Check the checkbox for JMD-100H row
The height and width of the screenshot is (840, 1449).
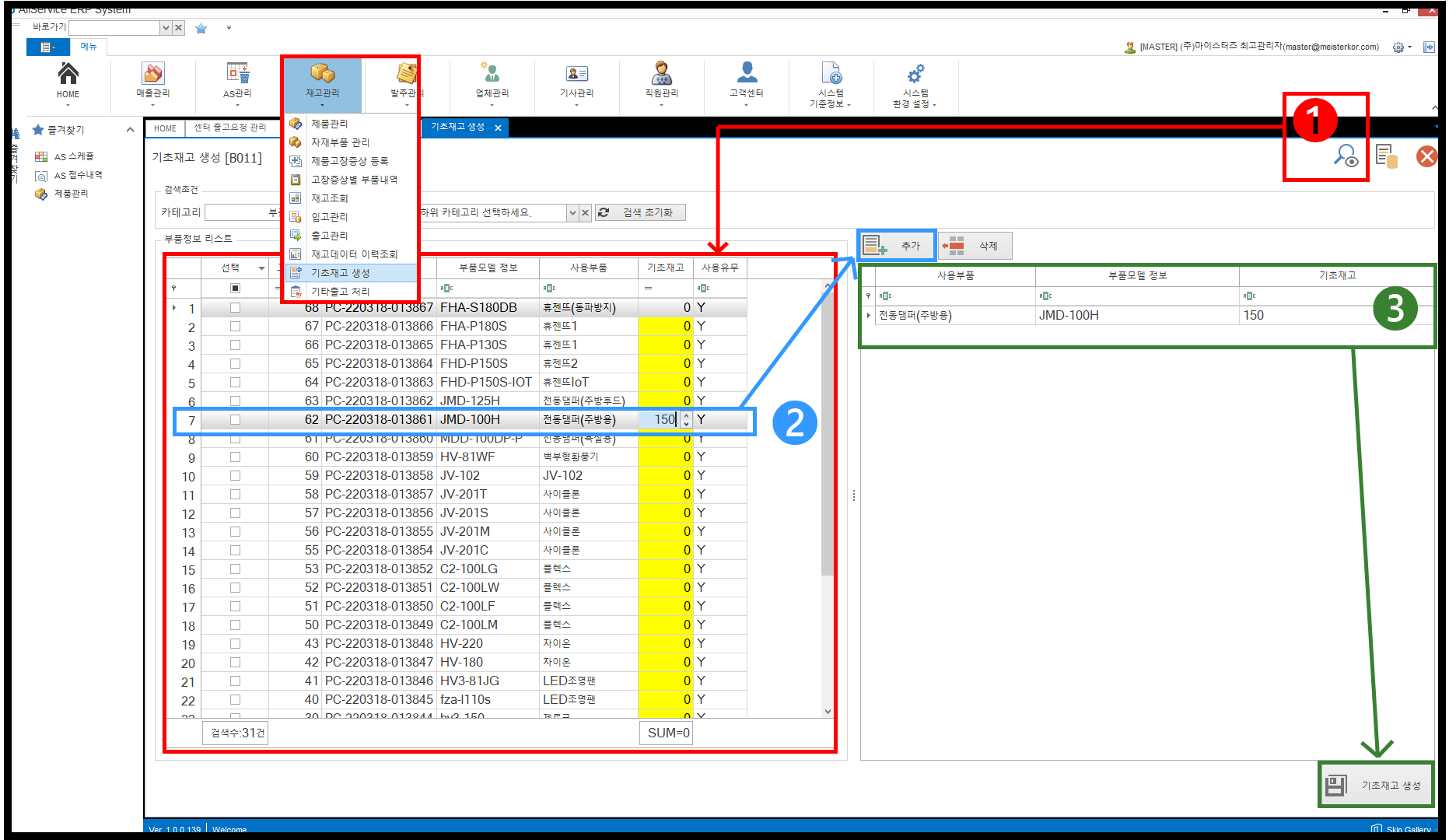point(235,420)
